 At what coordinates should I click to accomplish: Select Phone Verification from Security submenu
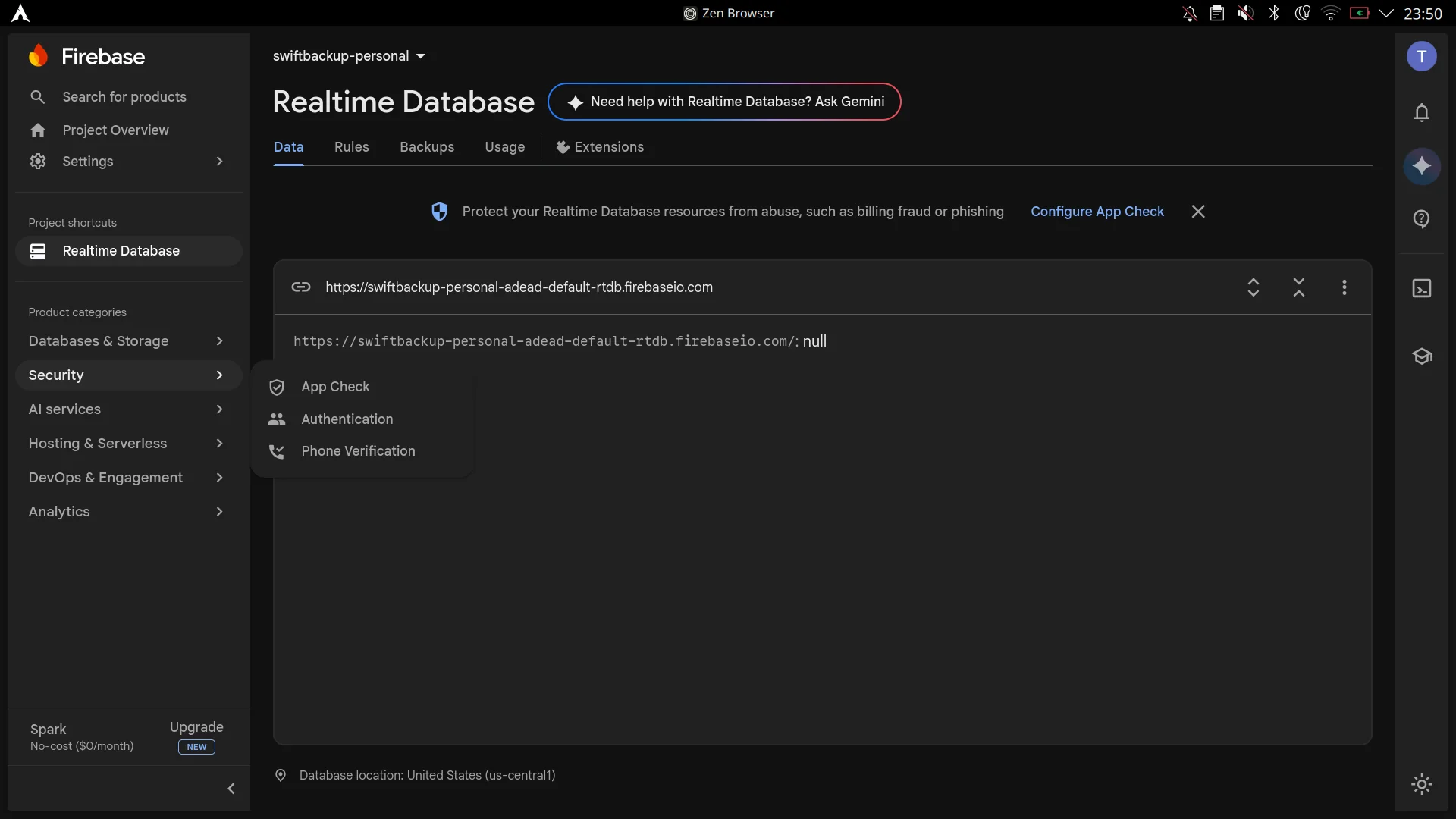click(362, 451)
